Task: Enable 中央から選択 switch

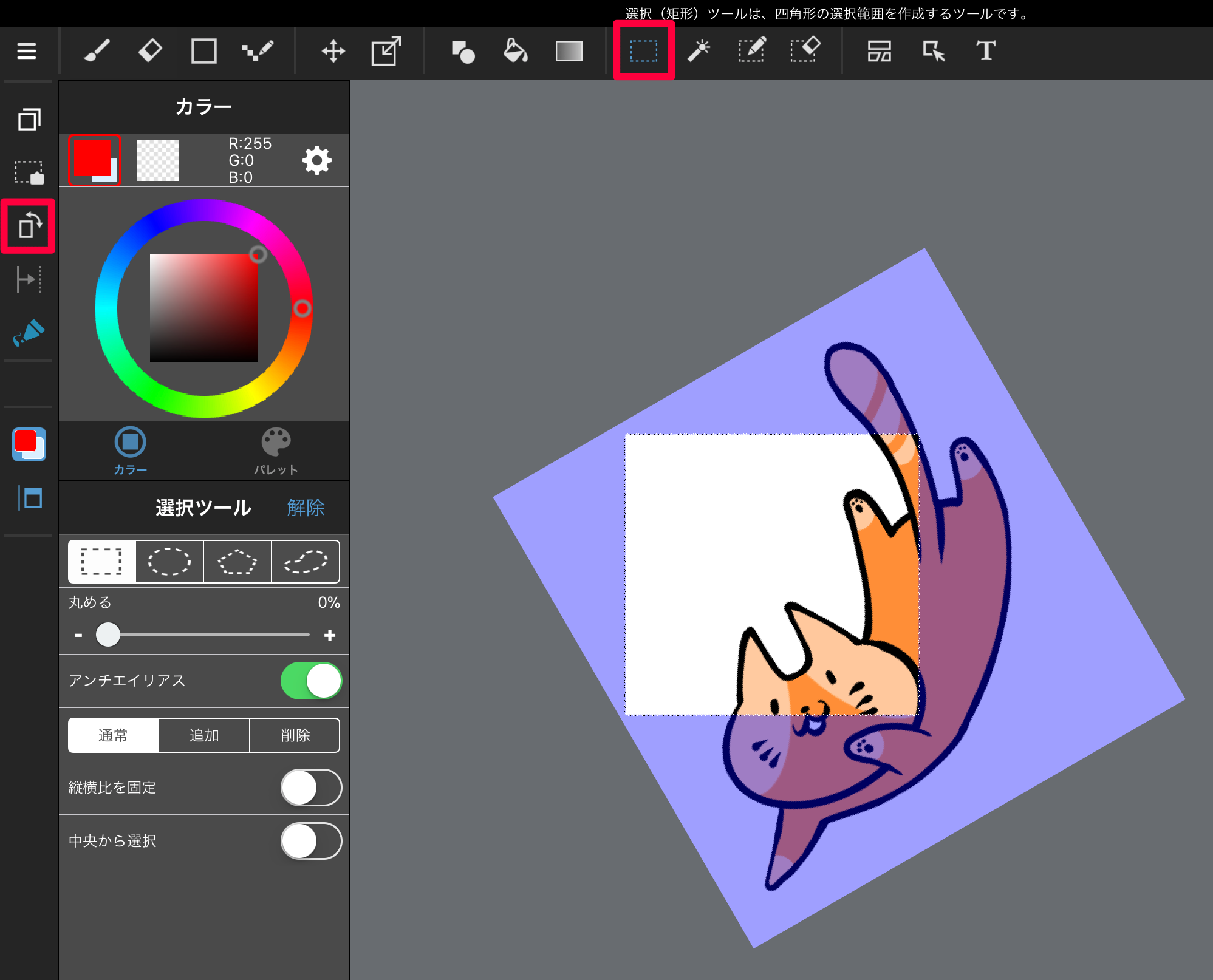Action: [311, 841]
